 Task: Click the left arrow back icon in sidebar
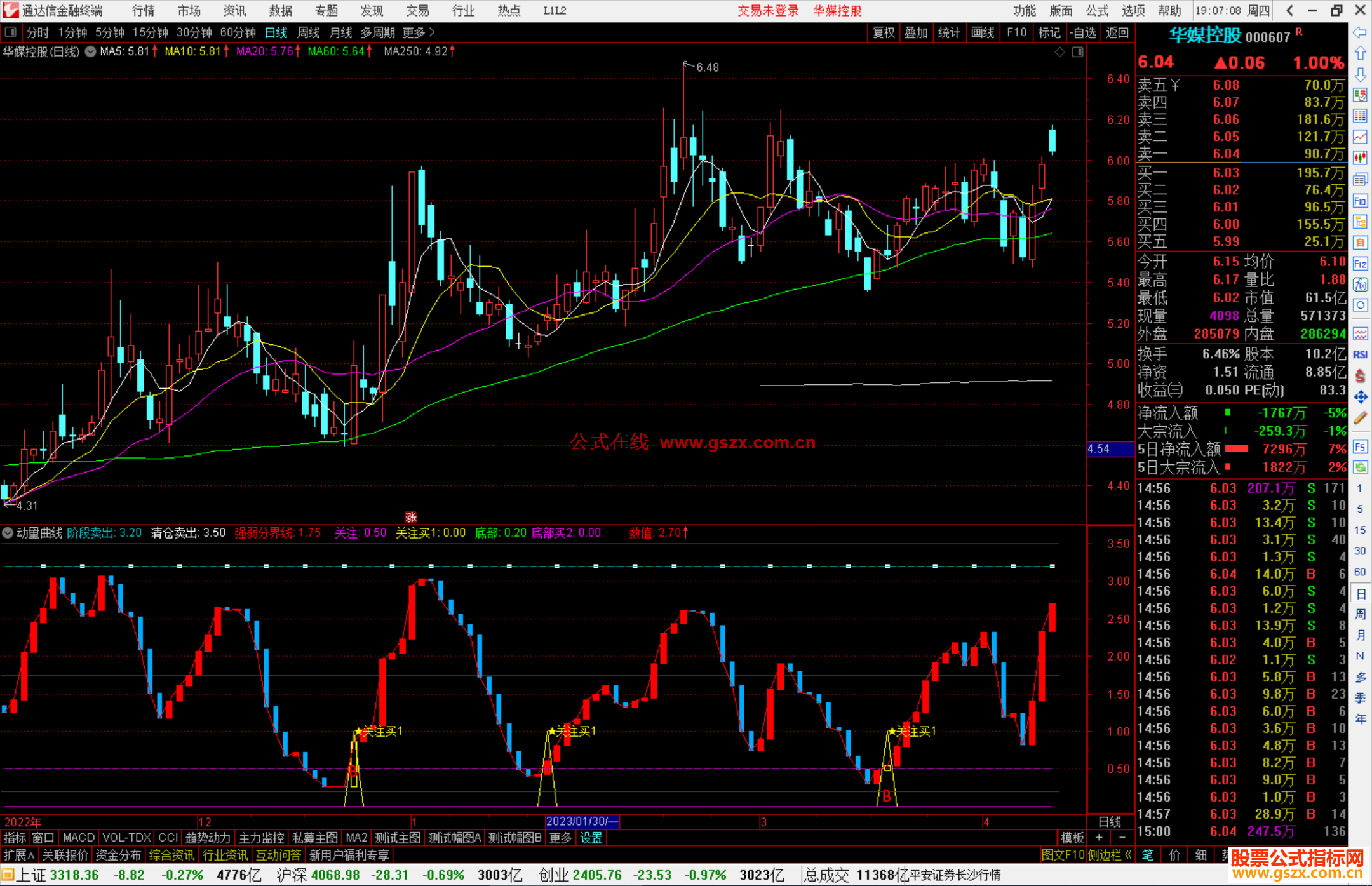pos(1360,32)
